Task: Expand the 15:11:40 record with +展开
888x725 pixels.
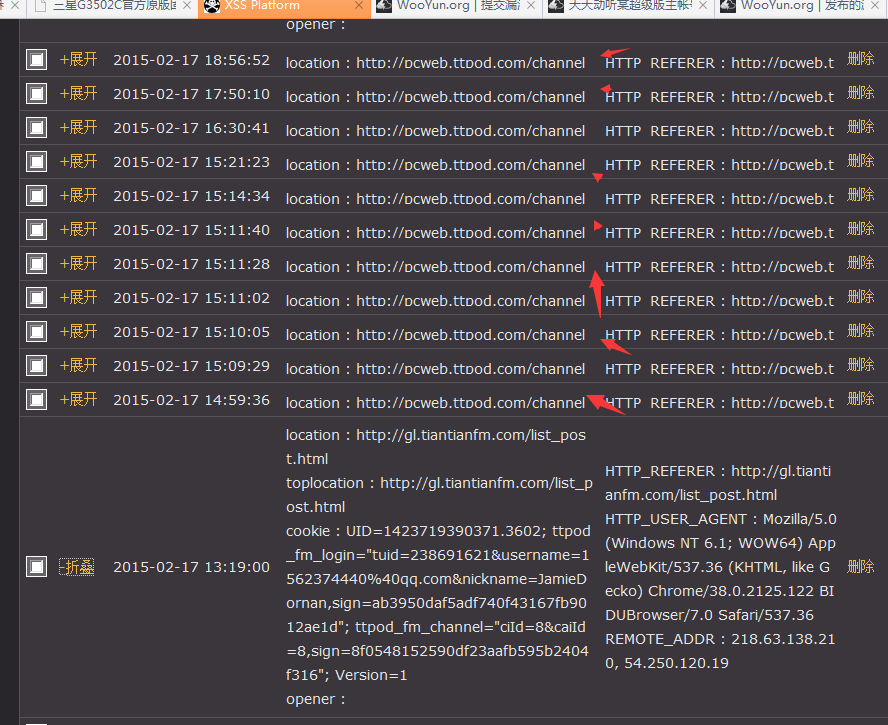Action: 79,229
